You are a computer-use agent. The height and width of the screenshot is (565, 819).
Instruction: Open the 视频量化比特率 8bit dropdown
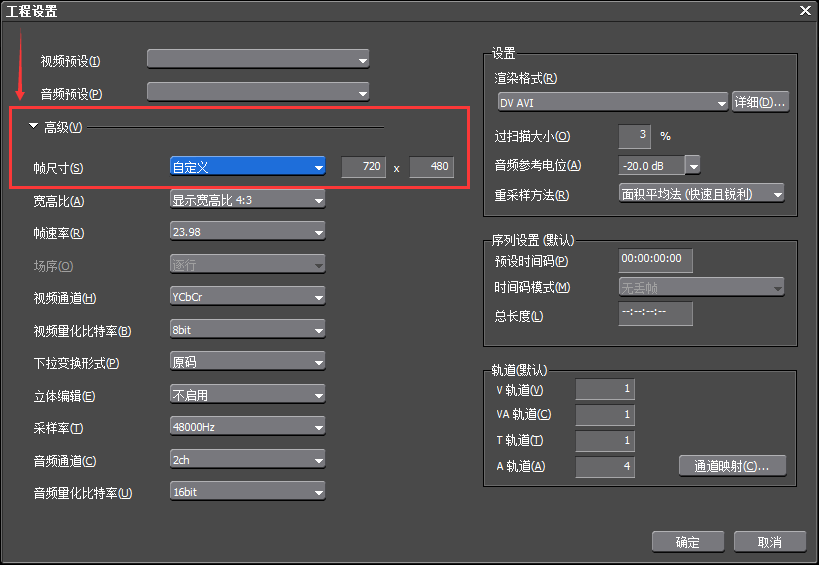(x=248, y=329)
